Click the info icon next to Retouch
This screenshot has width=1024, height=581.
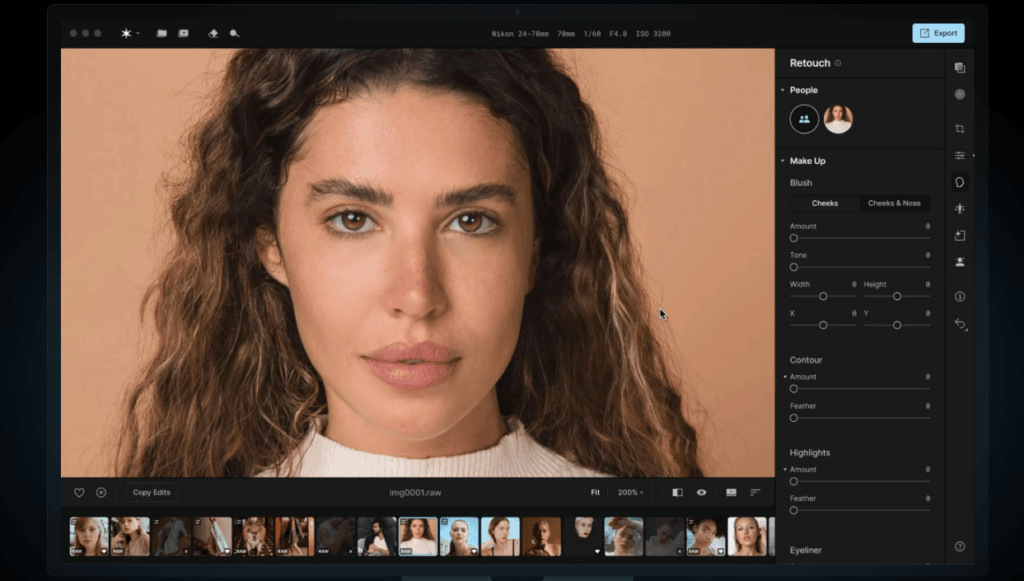(x=838, y=63)
